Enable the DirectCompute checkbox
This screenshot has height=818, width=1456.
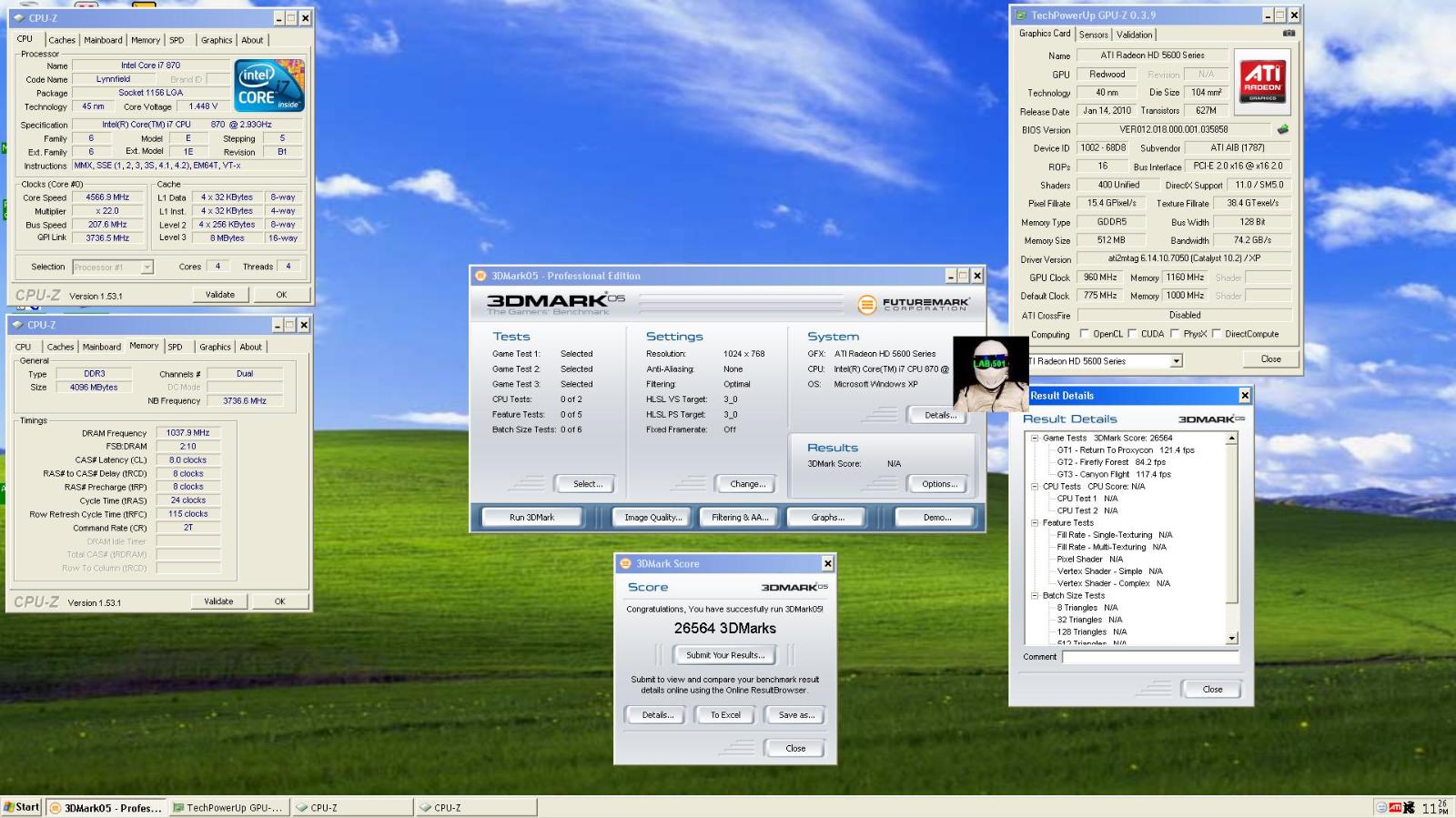click(x=1216, y=334)
